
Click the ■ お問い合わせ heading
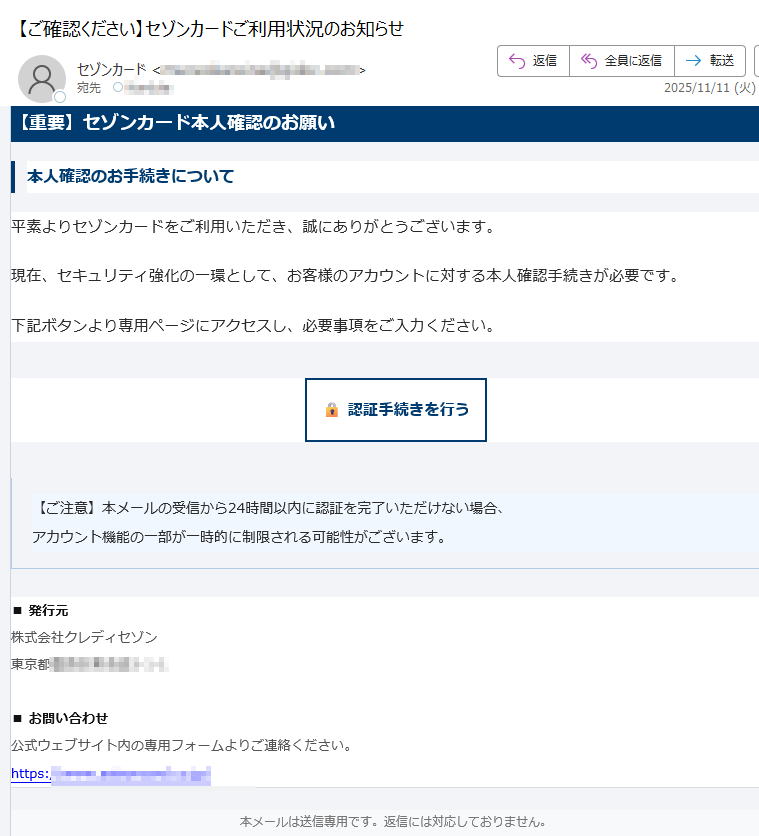[60, 718]
